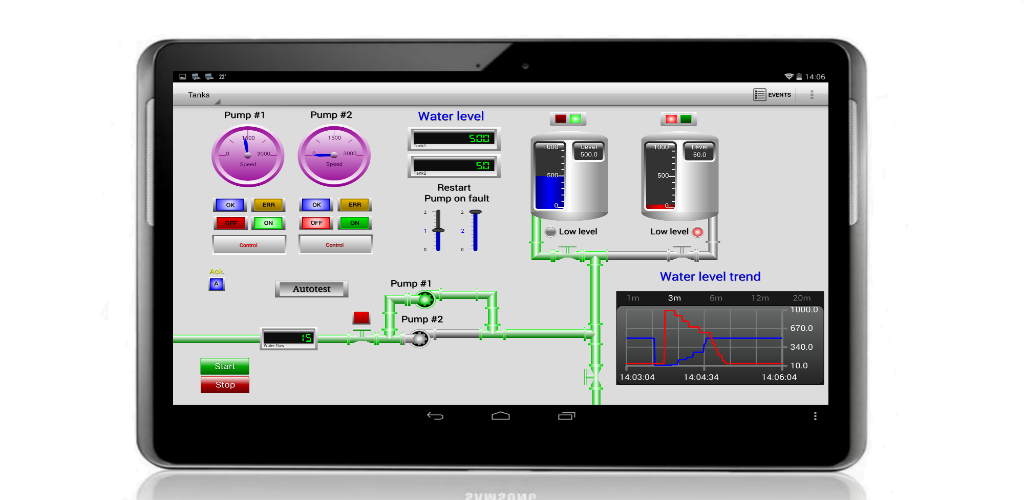Select the 20m trend time range
1024x500 pixels.
coord(801,298)
